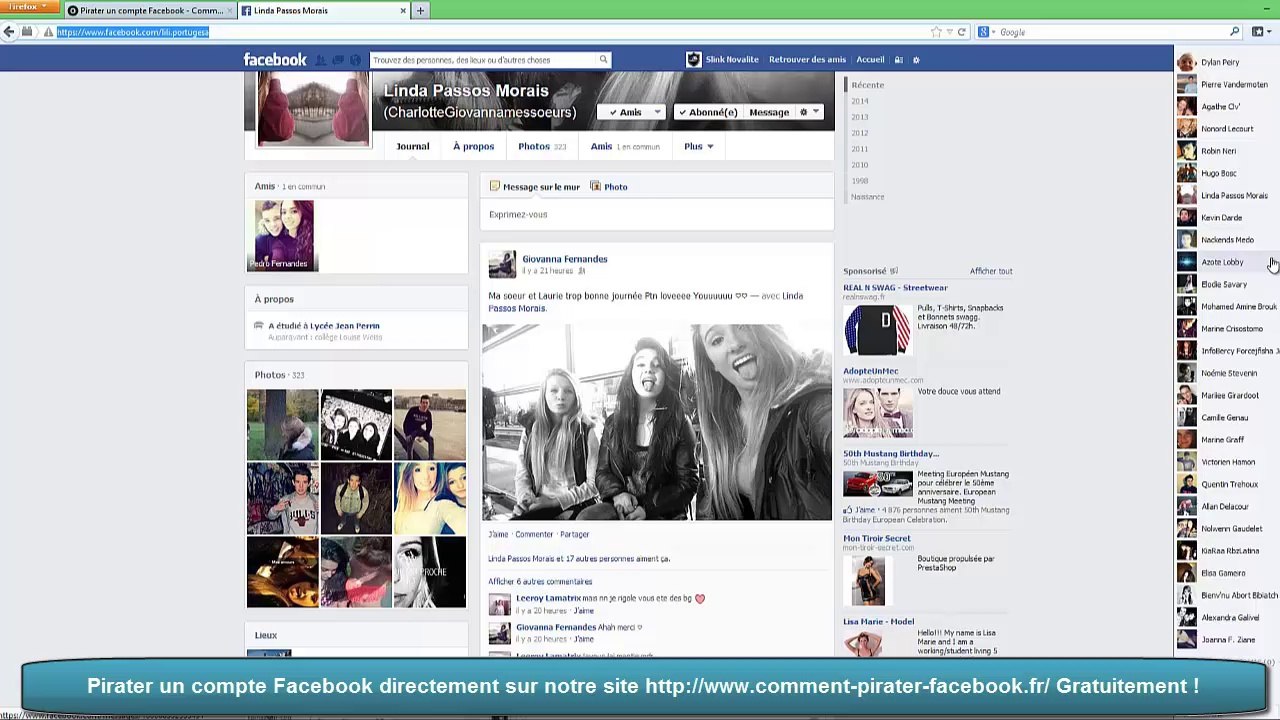Open the common friend thumbnail in Amis box
1280x720 pixels.
[x=284, y=236]
